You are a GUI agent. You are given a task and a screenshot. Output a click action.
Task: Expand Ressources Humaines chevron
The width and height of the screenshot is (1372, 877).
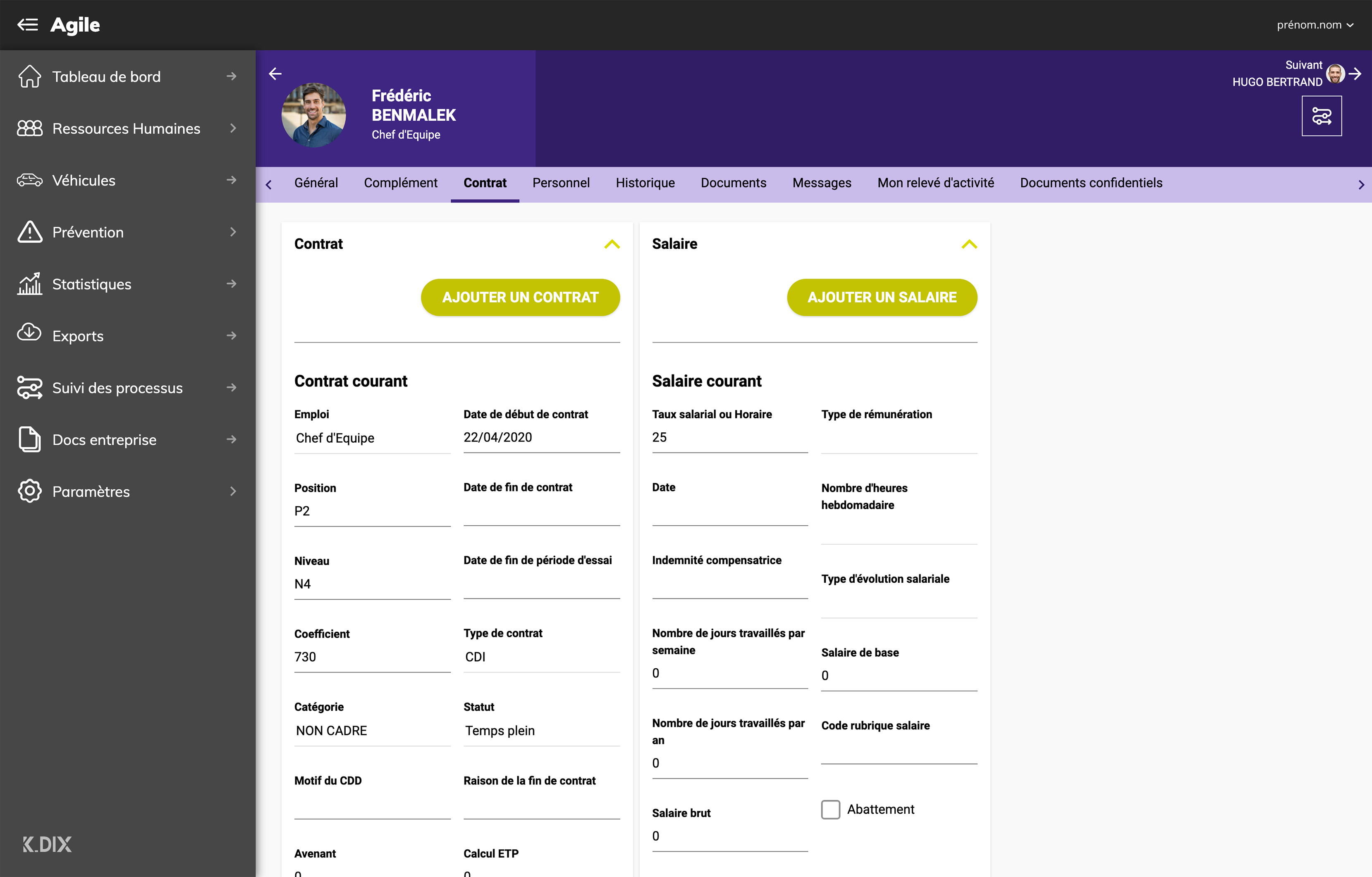pos(232,128)
